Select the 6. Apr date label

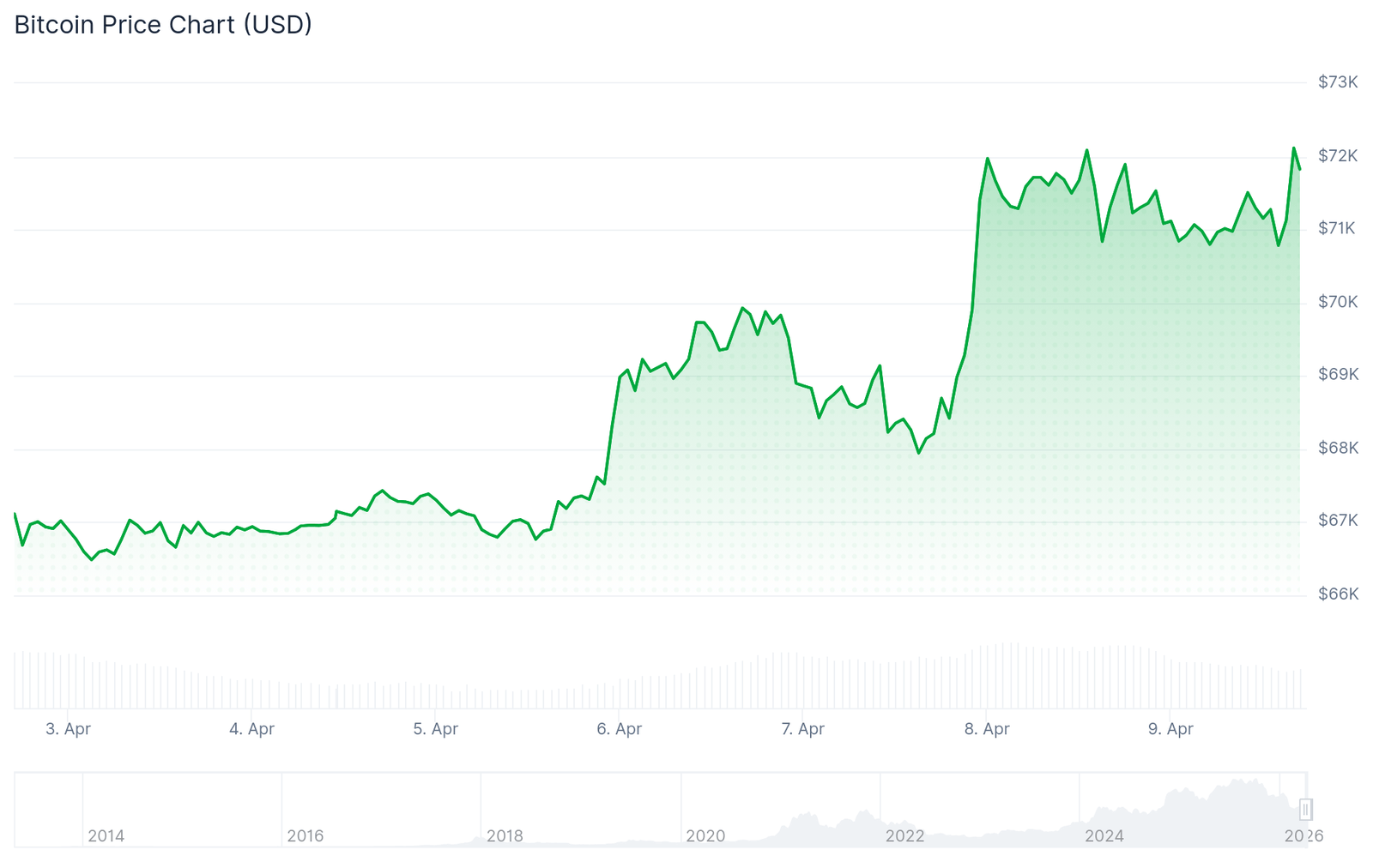pos(619,729)
